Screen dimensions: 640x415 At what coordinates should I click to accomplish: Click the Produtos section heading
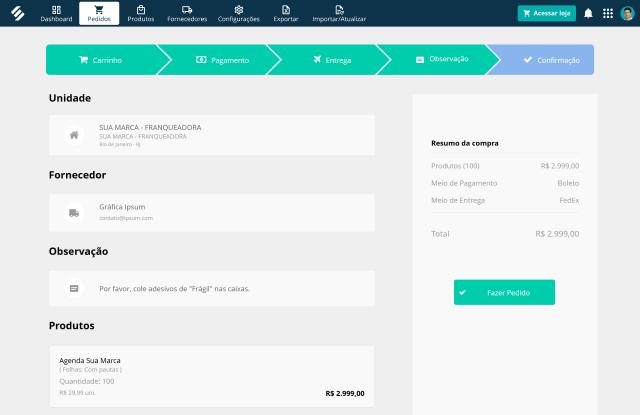tap(71, 325)
